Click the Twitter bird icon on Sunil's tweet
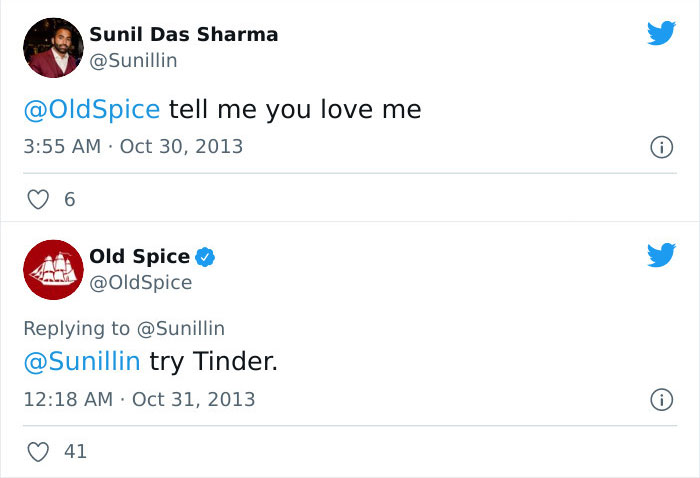 click(x=661, y=34)
